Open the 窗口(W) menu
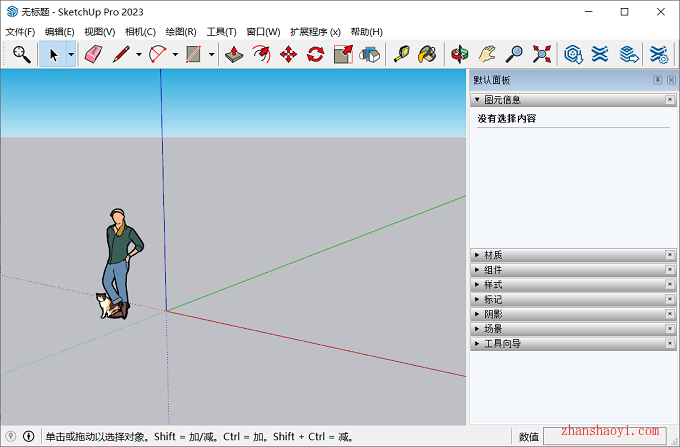The image size is (680, 447). [x=263, y=32]
